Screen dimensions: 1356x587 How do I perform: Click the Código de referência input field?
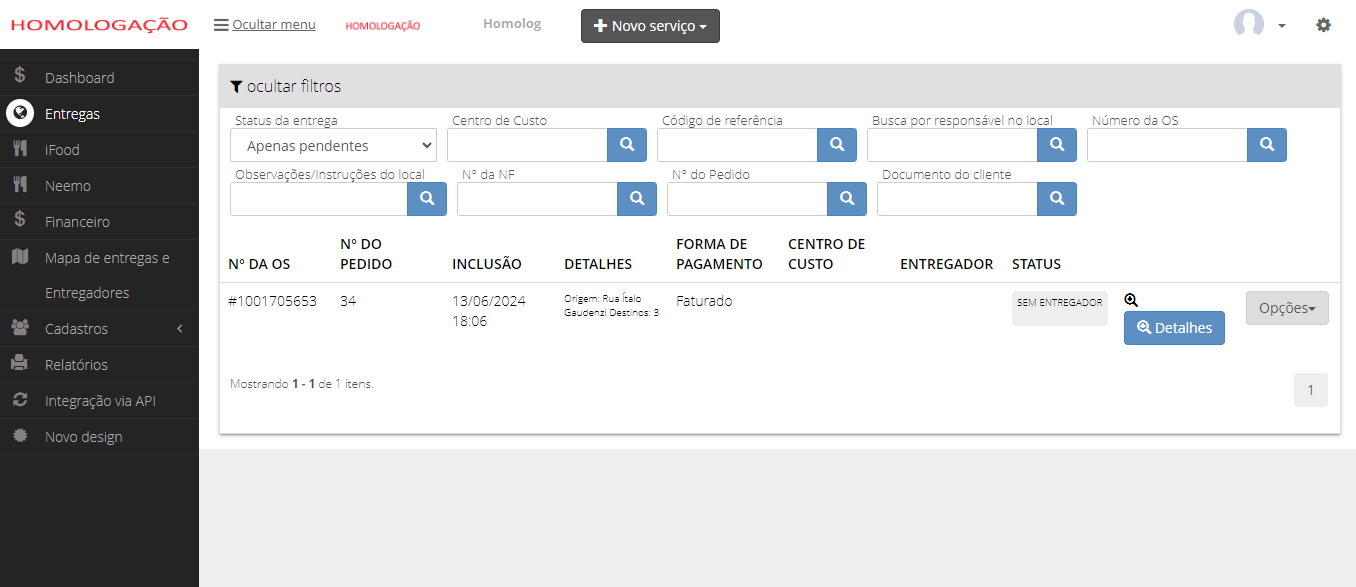pyautogui.click(x=737, y=145)
